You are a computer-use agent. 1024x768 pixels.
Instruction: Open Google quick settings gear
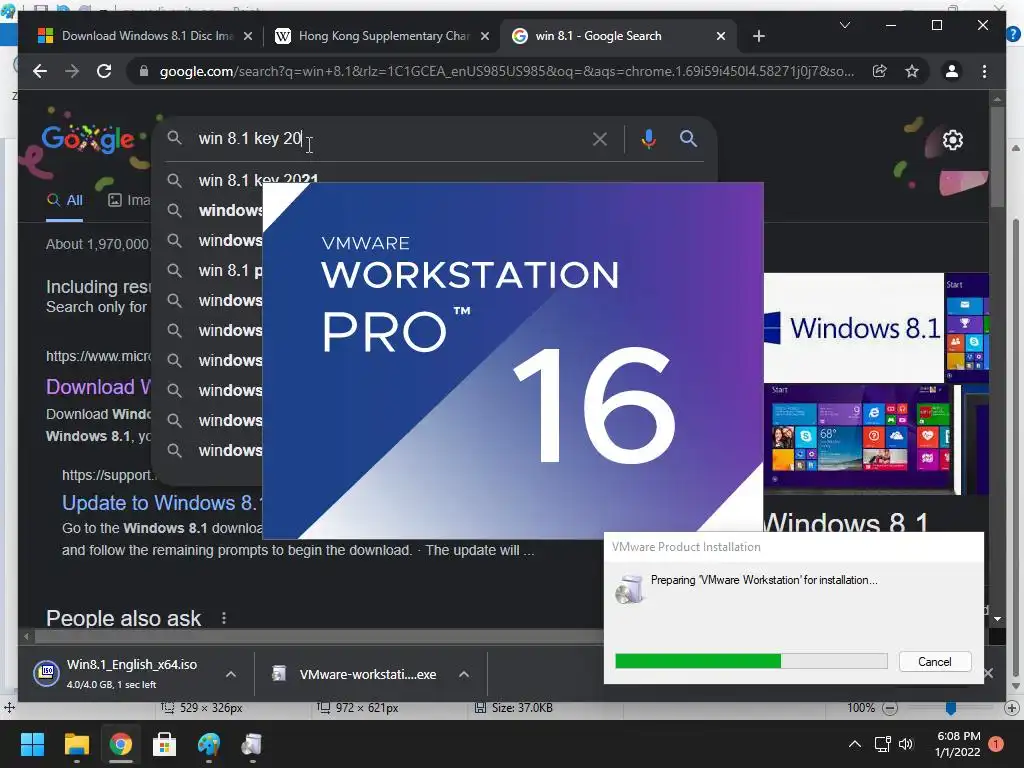(952, 140)
